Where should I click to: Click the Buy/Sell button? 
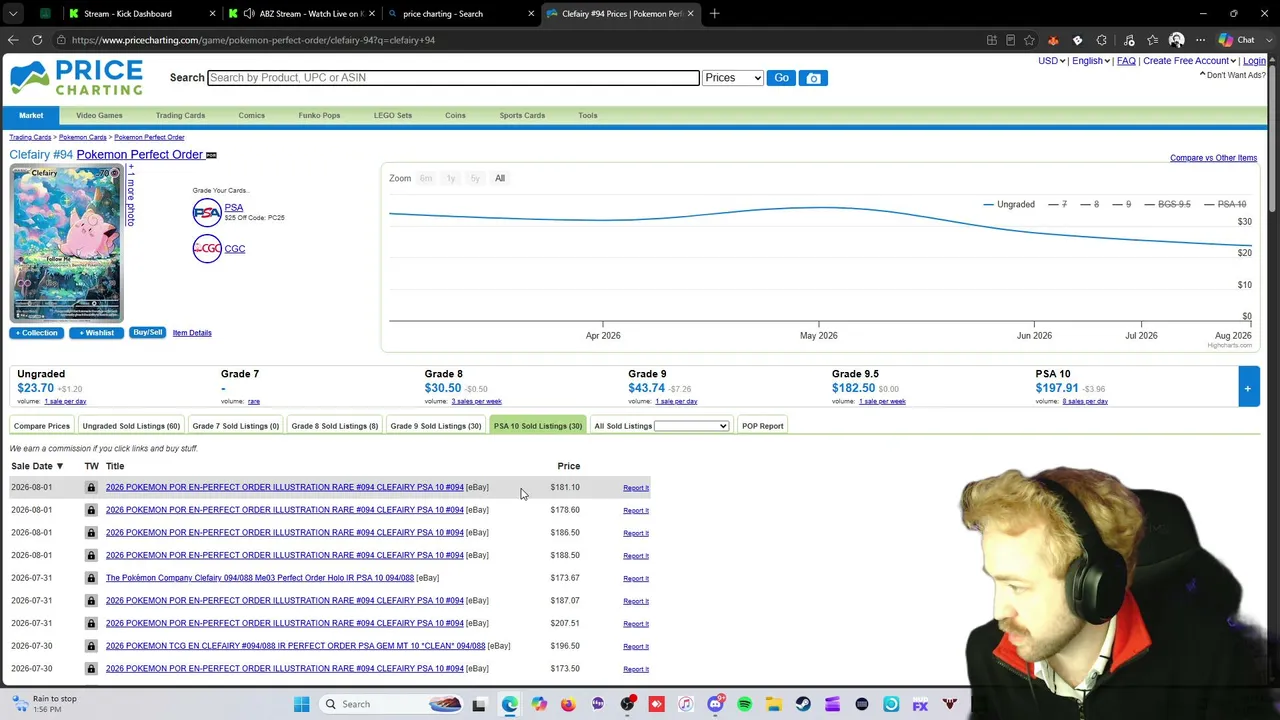tap(147, 333)
